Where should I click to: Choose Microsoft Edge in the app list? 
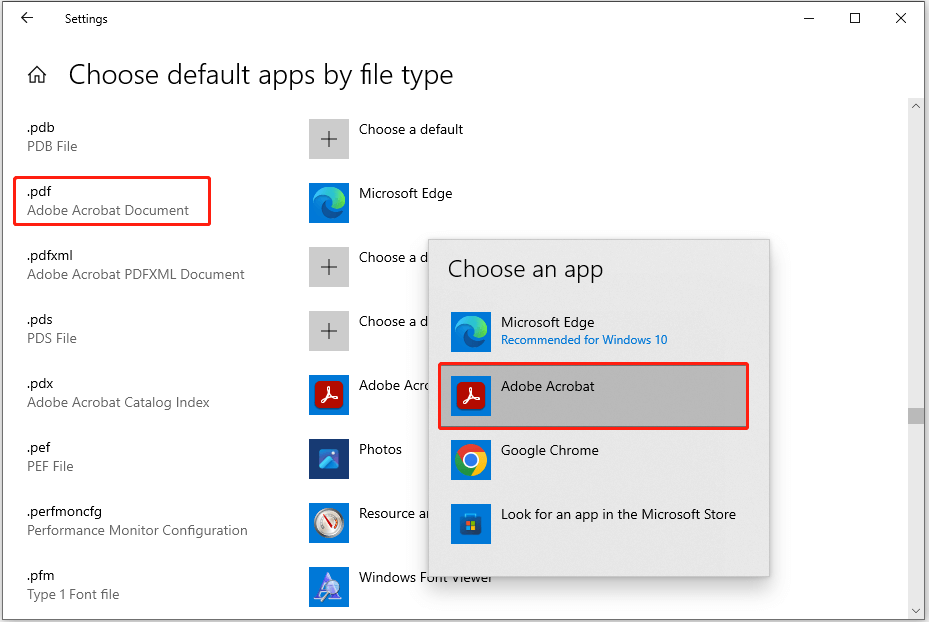point(594,332)
